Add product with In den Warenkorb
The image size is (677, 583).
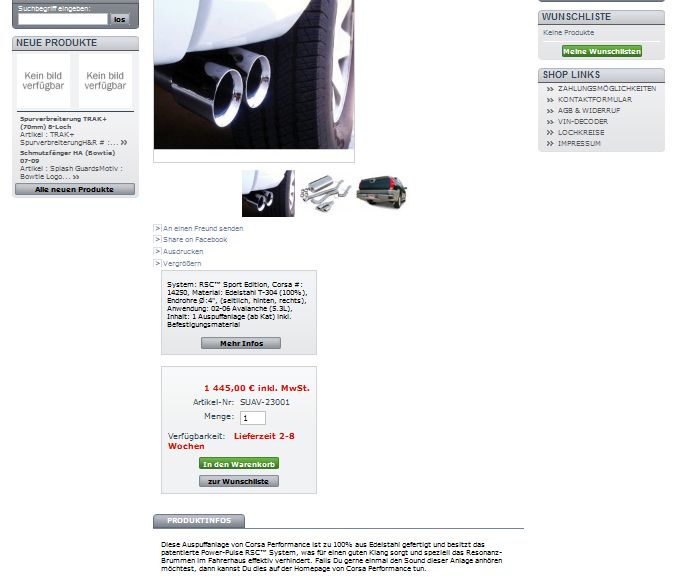[x=239, y=464]
